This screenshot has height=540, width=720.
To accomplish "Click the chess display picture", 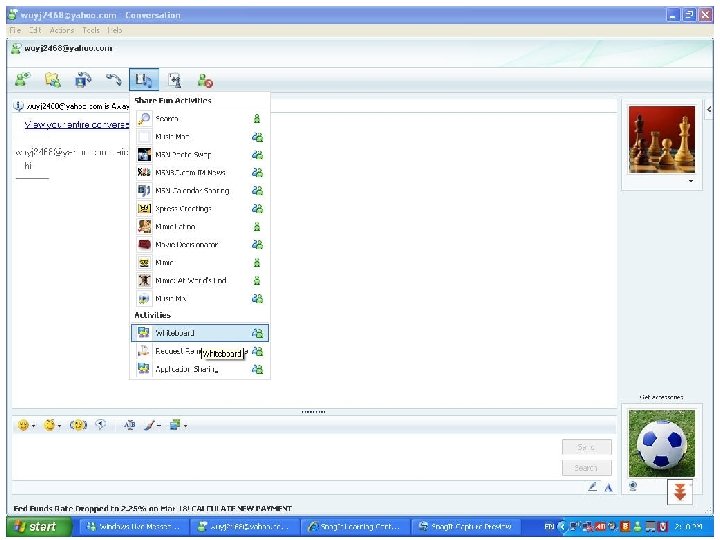I will [662, 140].
